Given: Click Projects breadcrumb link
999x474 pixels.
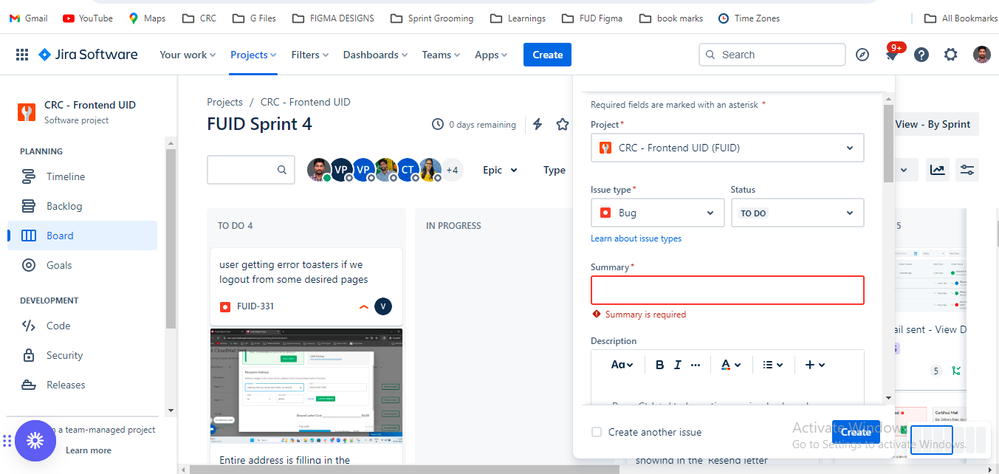Looking at the screenshot, I should [x=225, y=102].
